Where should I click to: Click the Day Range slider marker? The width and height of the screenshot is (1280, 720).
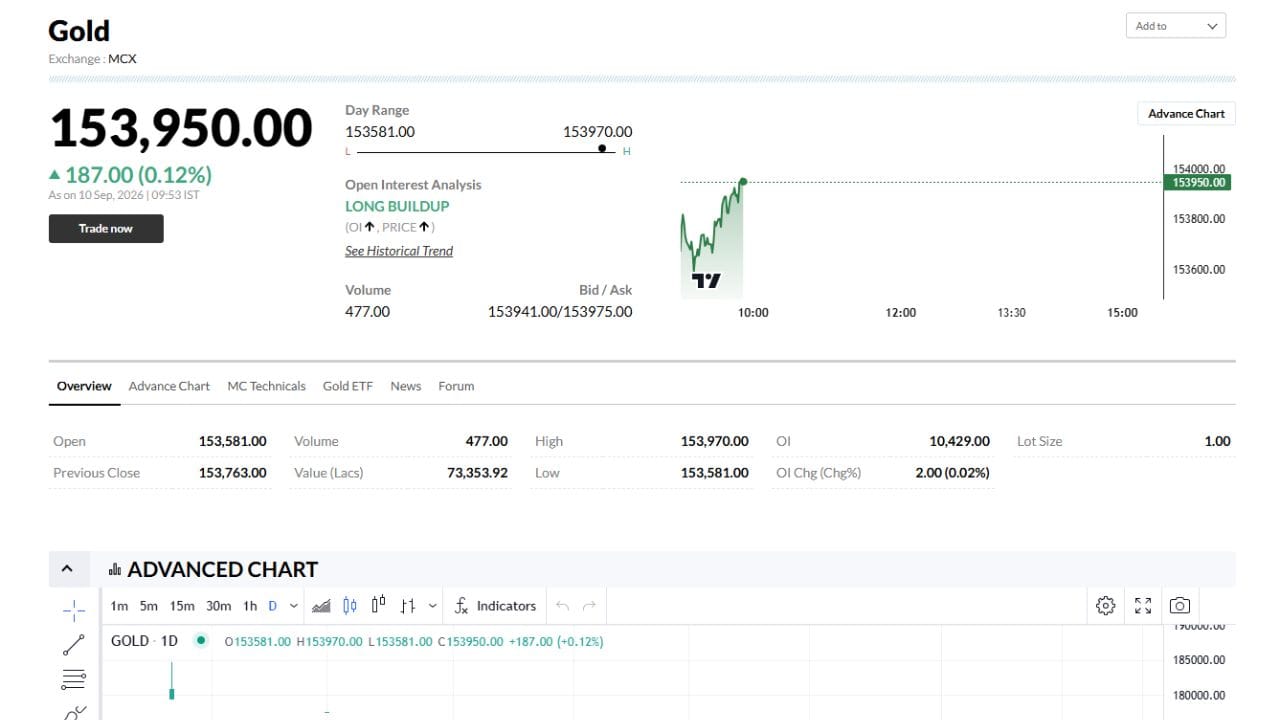[x=602, y=148]
